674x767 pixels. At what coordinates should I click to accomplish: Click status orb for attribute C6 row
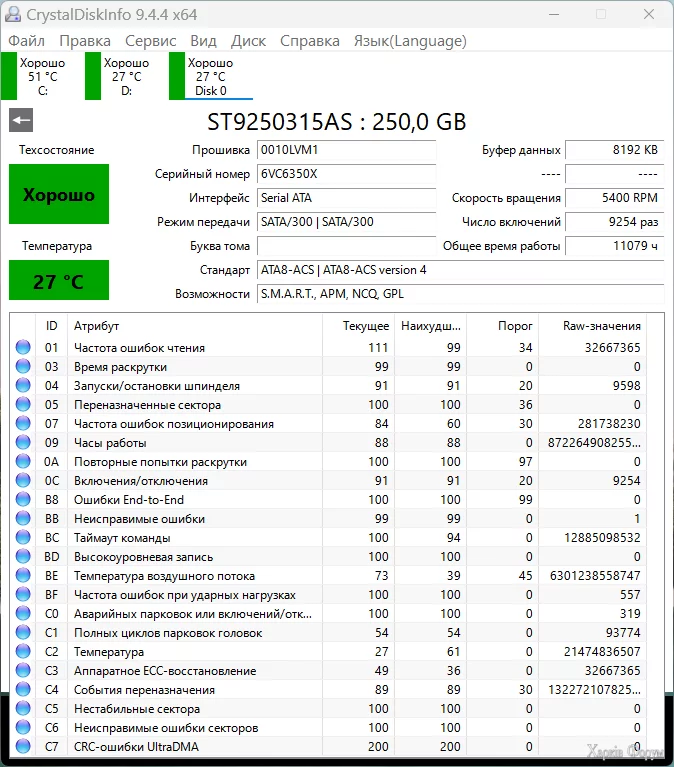[x=23, y=727]
